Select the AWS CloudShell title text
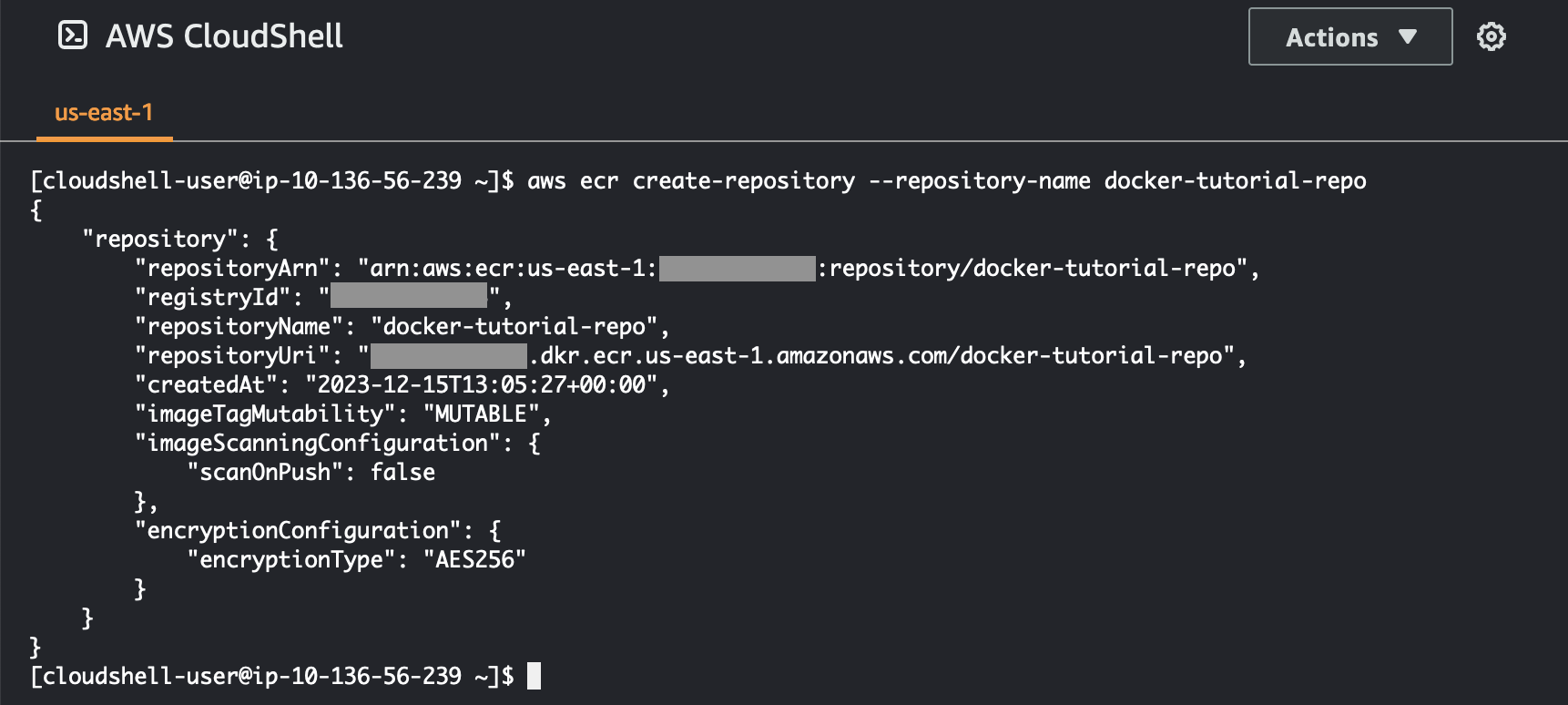 [x=225, y=36]
